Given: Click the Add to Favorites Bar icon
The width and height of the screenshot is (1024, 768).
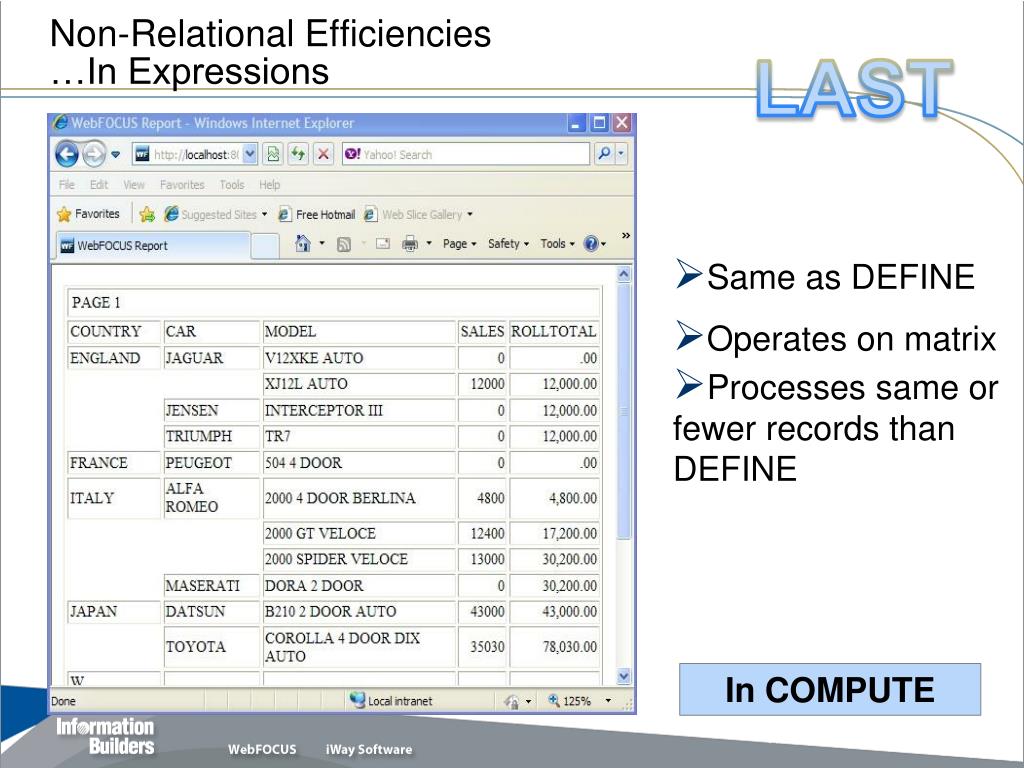Looking at the screenshot, I should point(147,214).
